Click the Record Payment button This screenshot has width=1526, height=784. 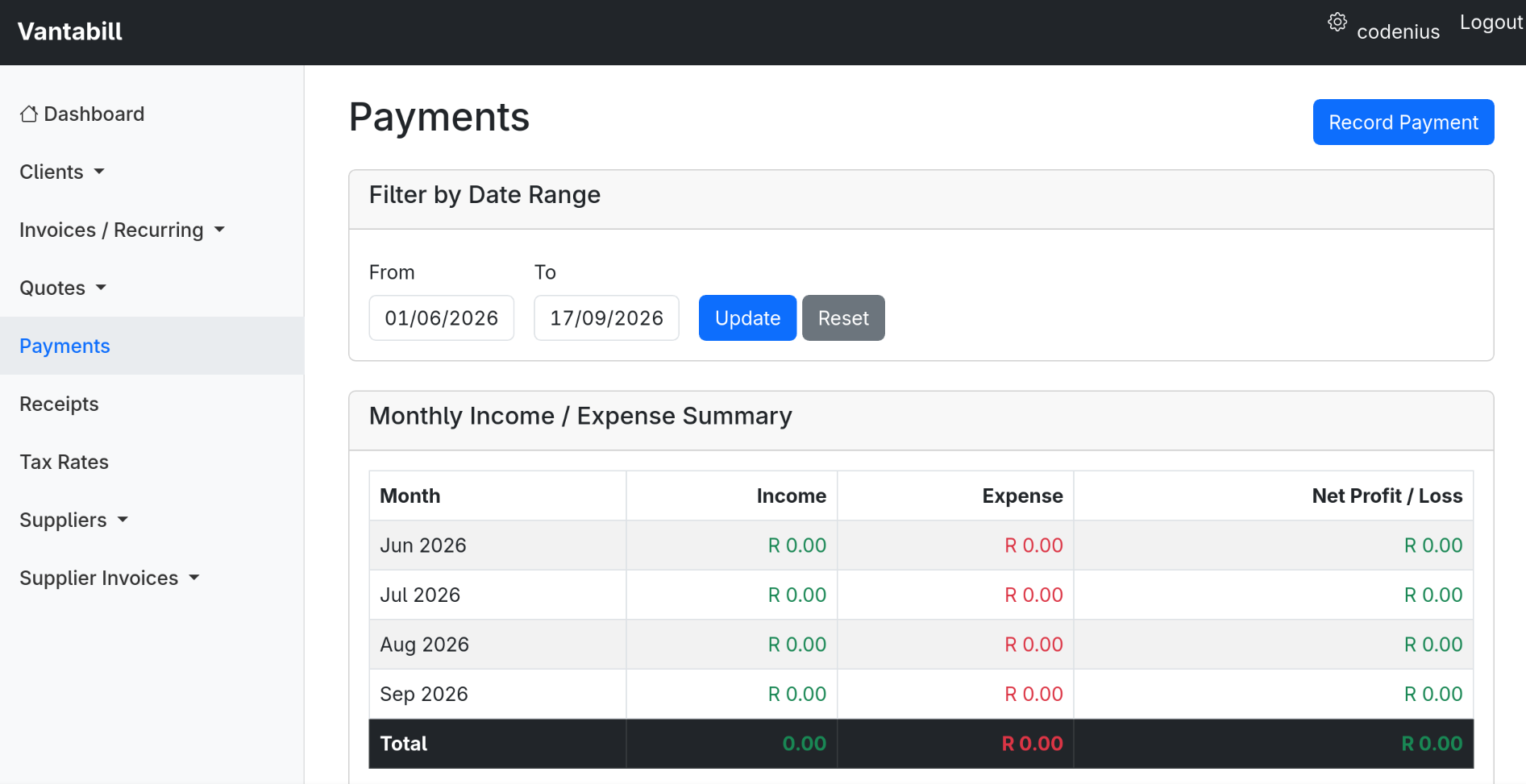pyautogui.click(x=1403, y=122)
